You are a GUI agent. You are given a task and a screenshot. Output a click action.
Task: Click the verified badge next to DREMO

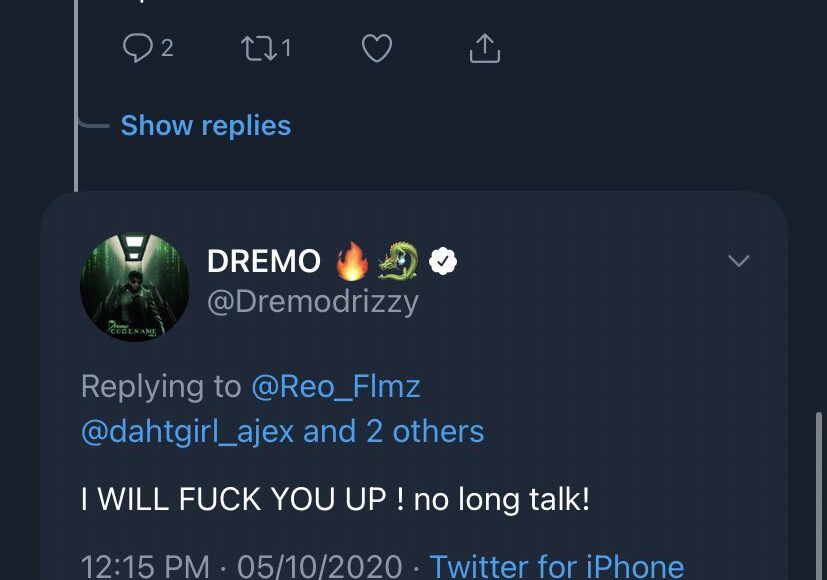click(x=443, y=262)
